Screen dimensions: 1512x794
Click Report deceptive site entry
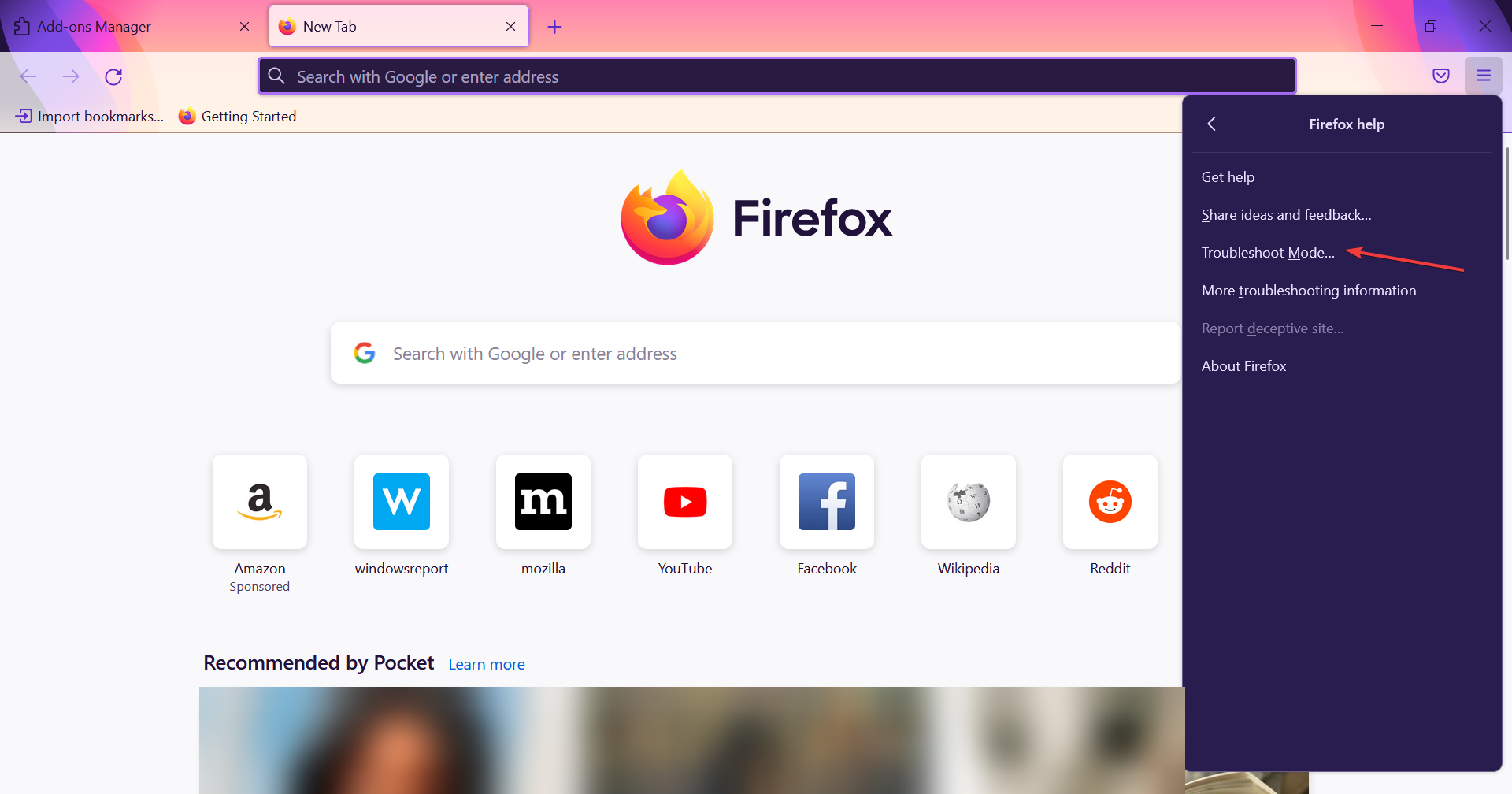pyautogui.click(x=1342, y=328)
